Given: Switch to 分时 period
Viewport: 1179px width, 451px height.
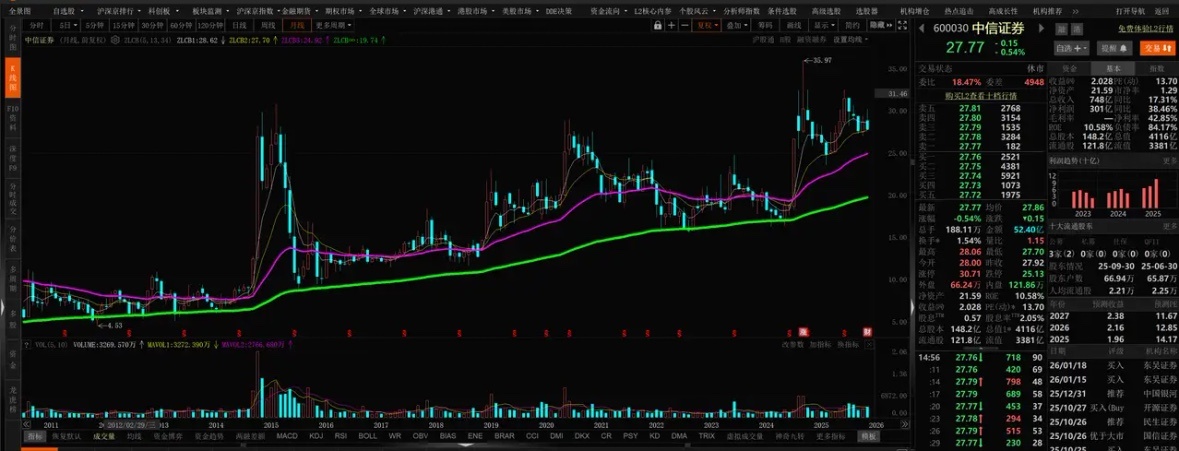Looking at the screenshot, I should click(x=37, y=25).
